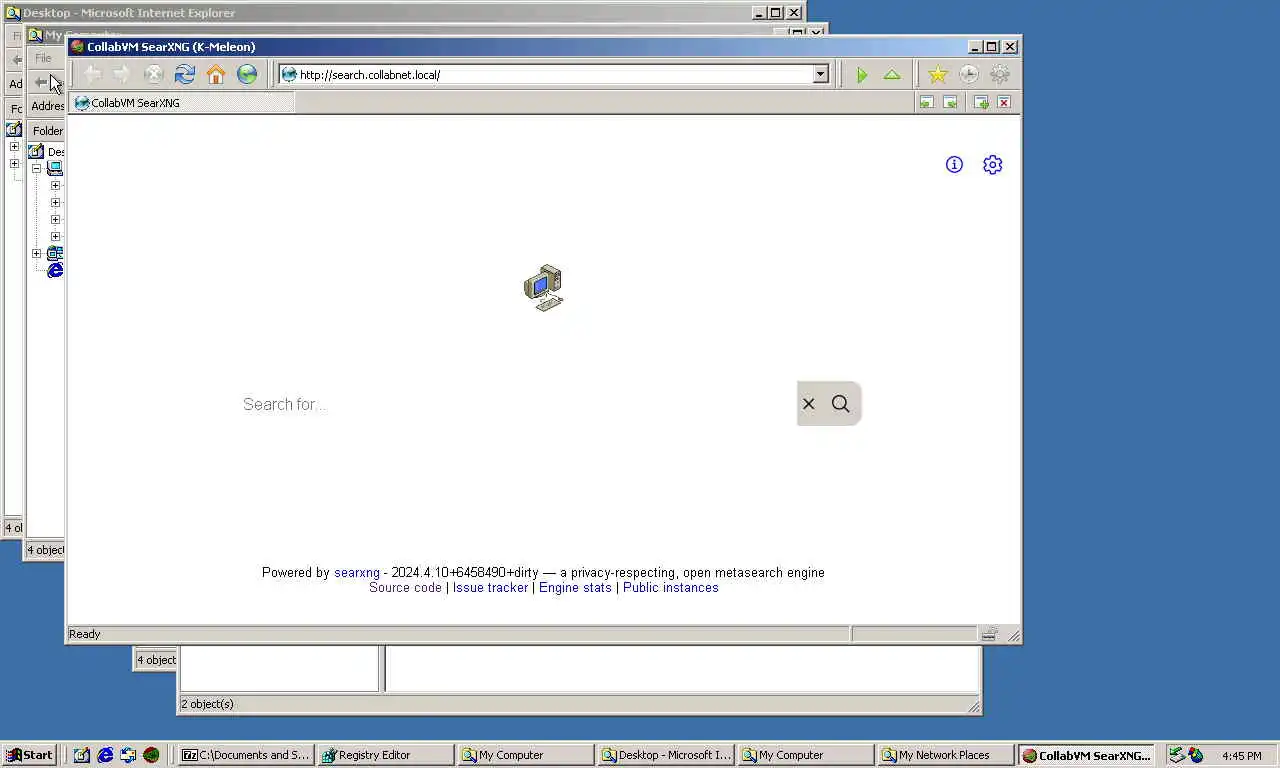Open the Issue tracker link
Image resolution: width=1280 pixels, height=768 pixels.
click(x=490, y=588)
